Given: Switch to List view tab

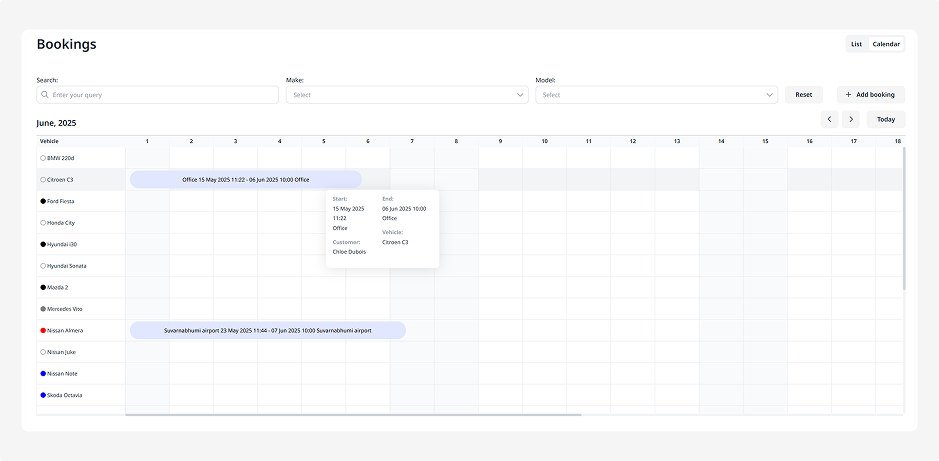Looking at the screenshot, I should [x=856, y=44].
